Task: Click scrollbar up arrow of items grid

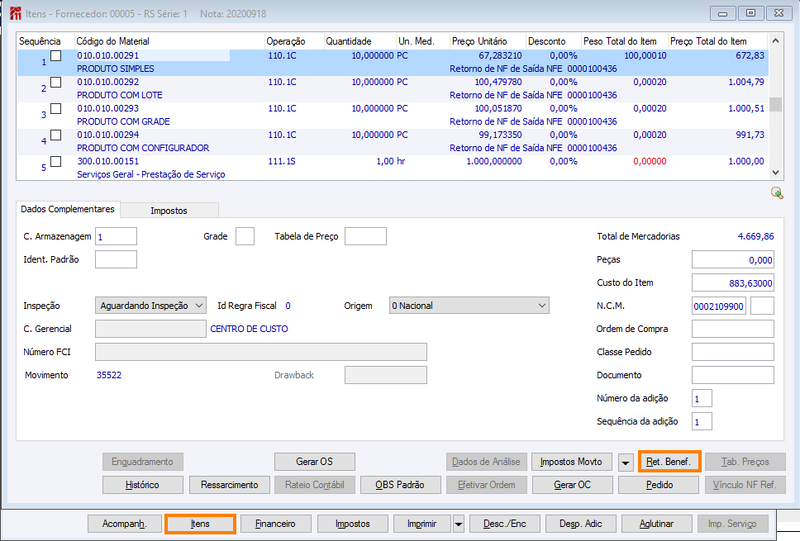Action: click(x=776, y=40)
